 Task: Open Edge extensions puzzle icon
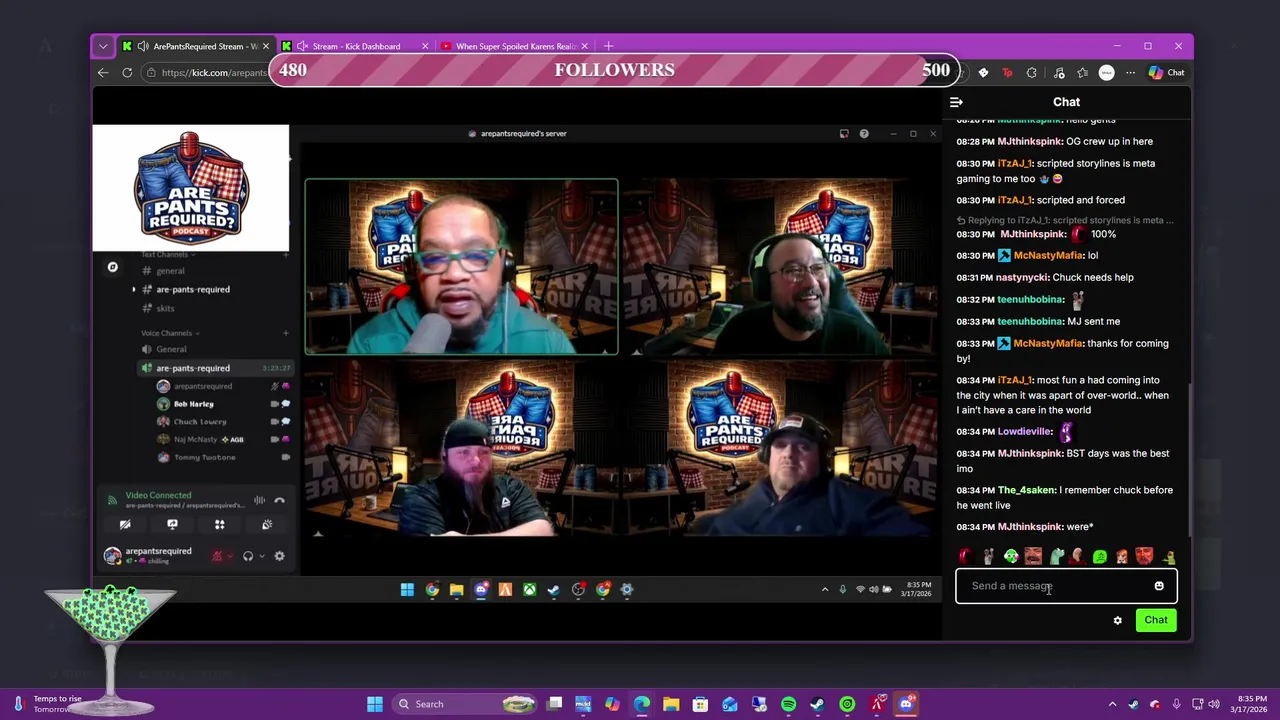pyautogui.click(x=1032, y=72)
